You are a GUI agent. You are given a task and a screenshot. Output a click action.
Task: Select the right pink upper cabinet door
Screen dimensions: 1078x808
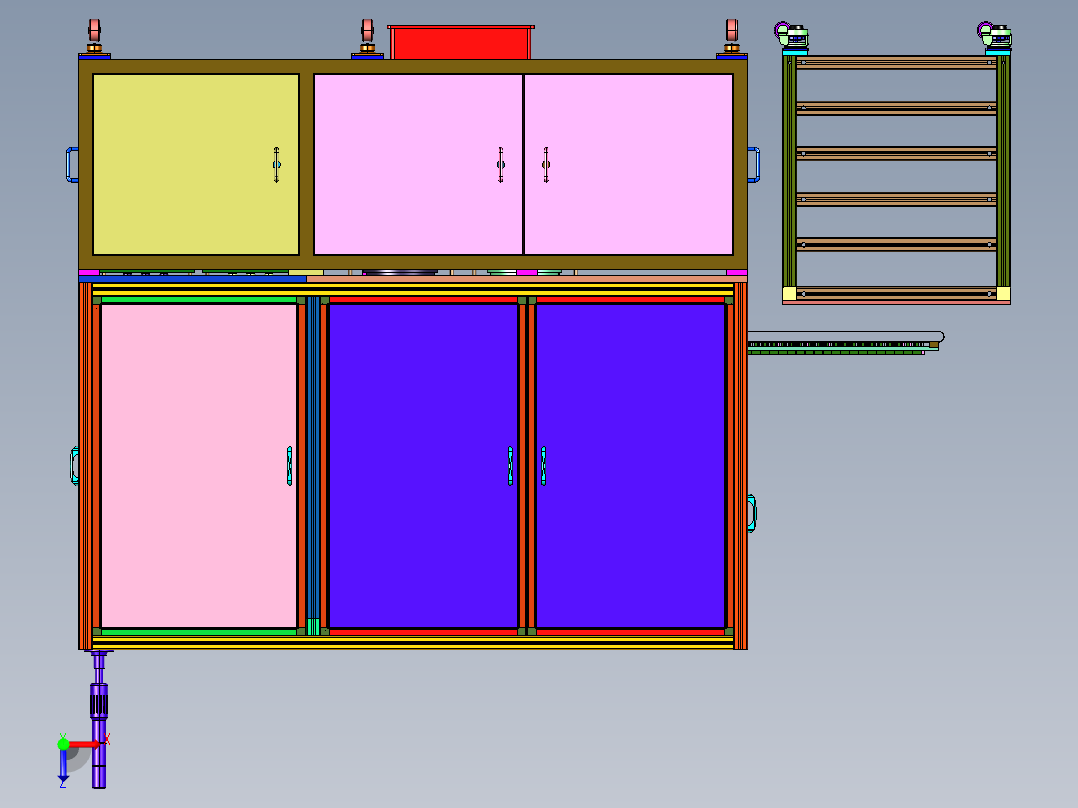tap(628, 164)
